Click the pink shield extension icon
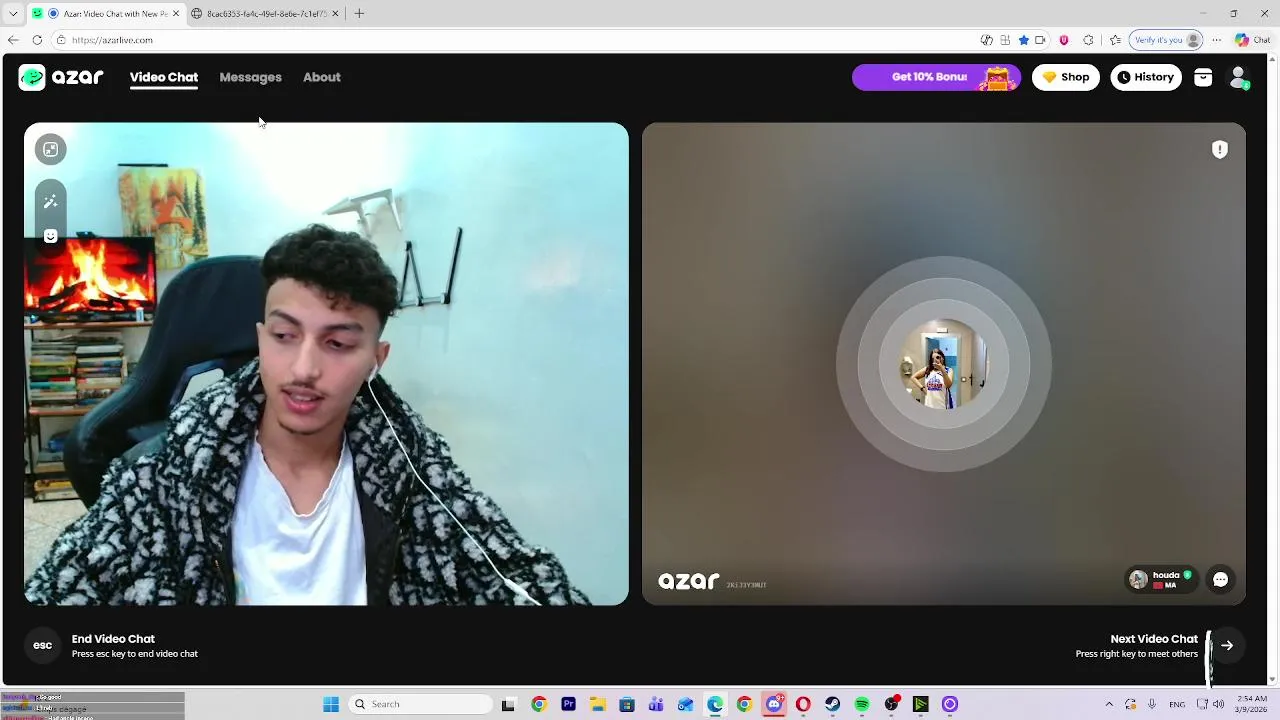 point(1064,40)
